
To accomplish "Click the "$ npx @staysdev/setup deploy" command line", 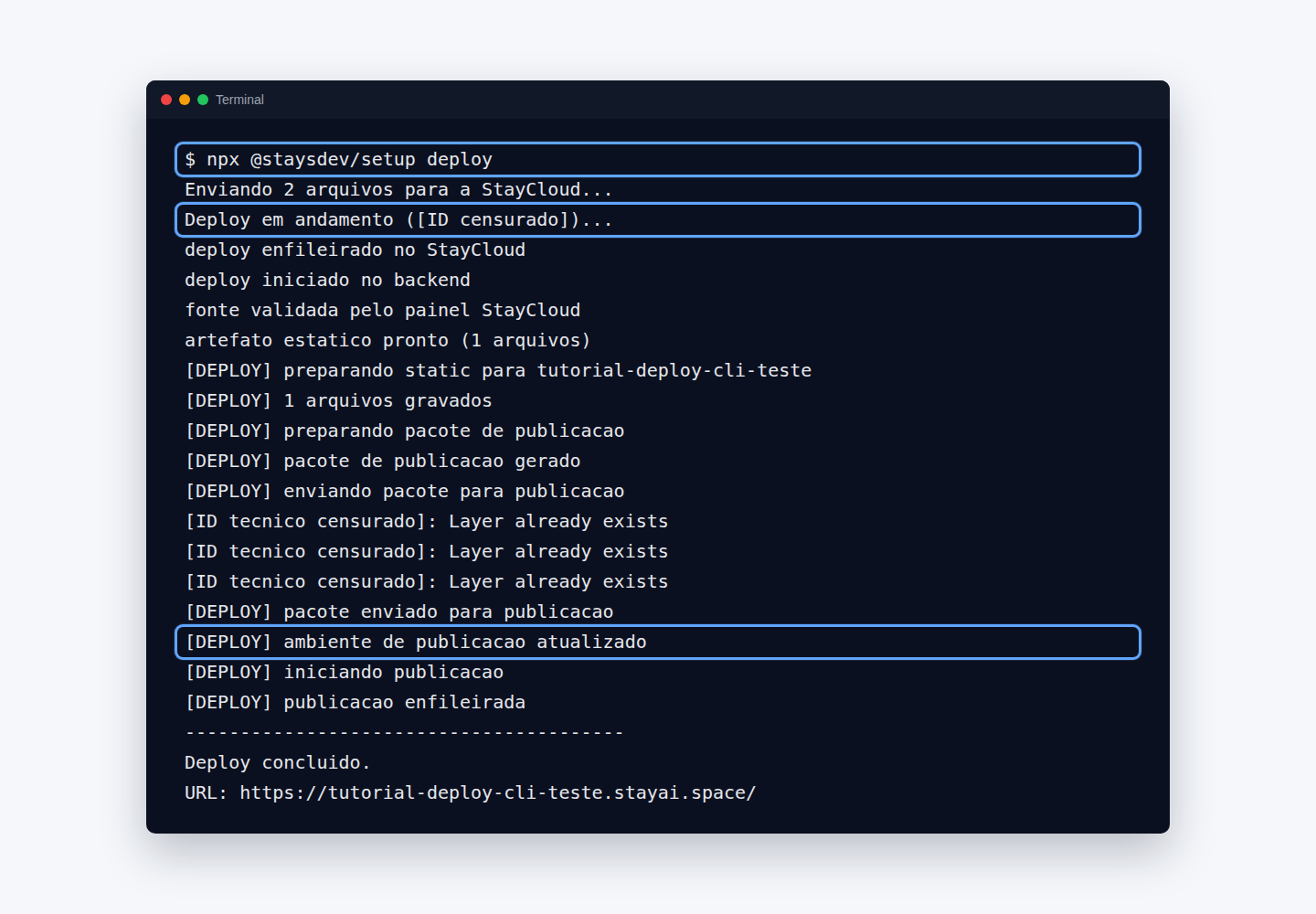I will [x=658, y=159].
